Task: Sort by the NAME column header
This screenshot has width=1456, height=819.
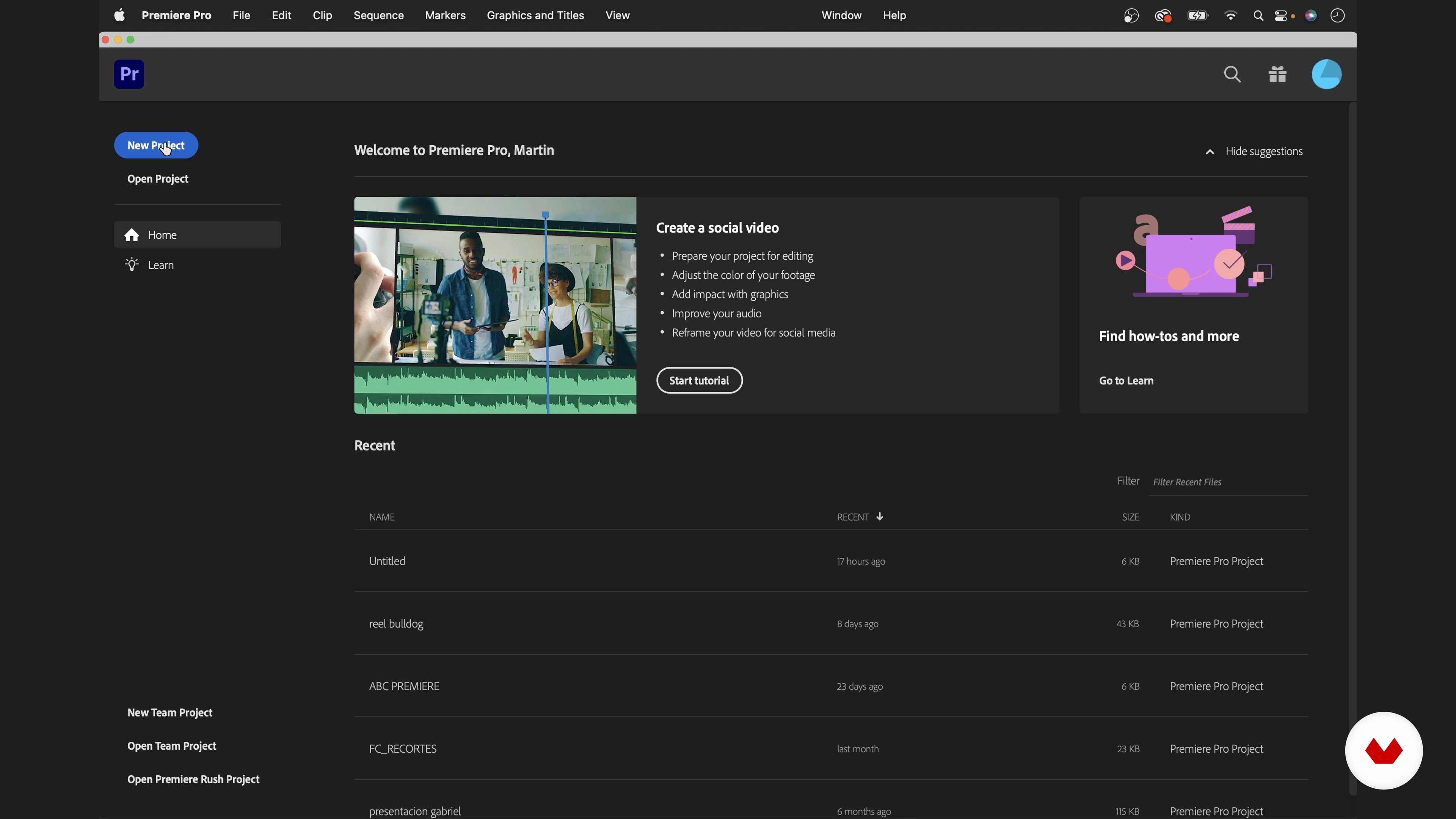Action: 381,517
